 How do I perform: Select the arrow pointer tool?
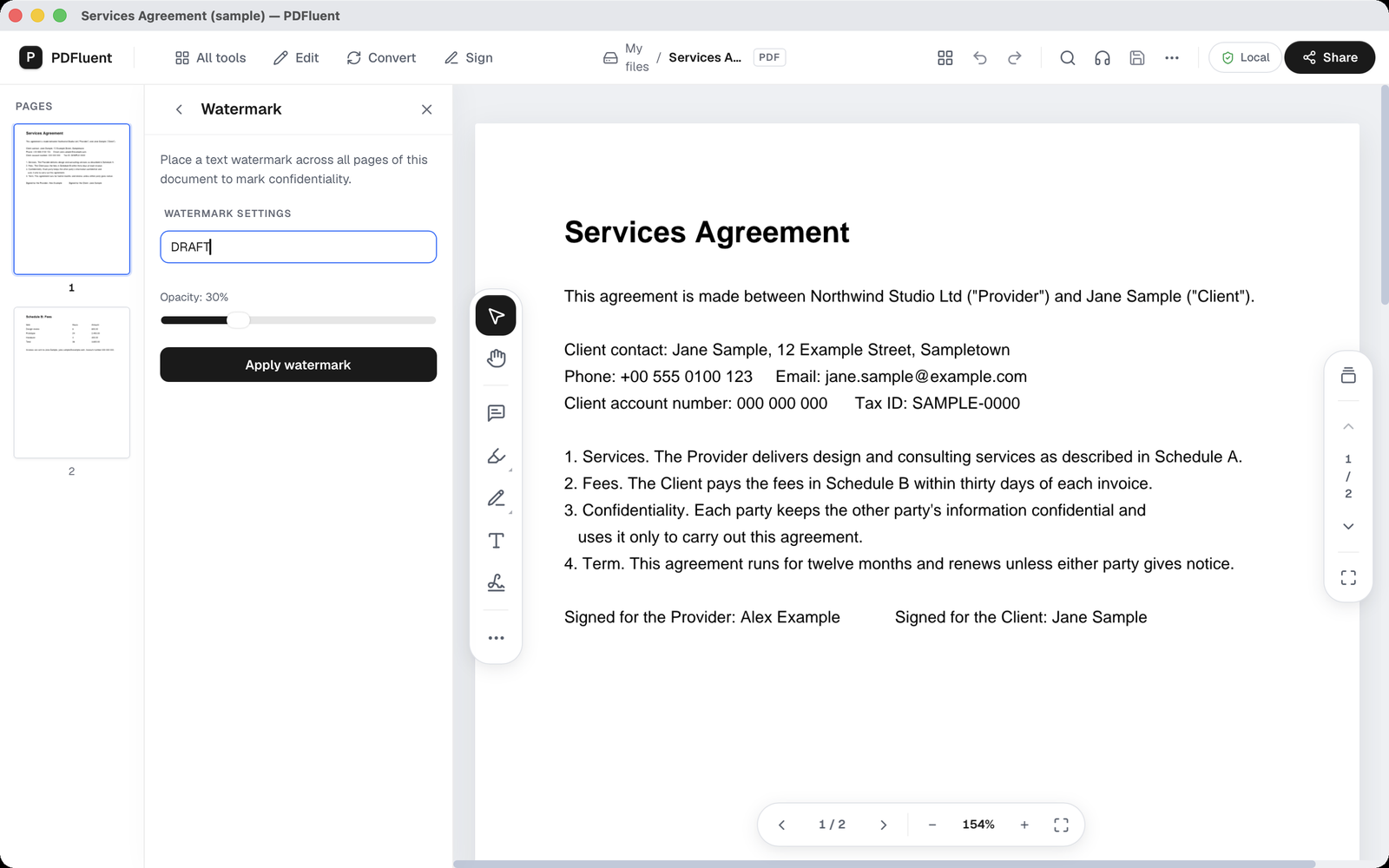click(496, 315)
